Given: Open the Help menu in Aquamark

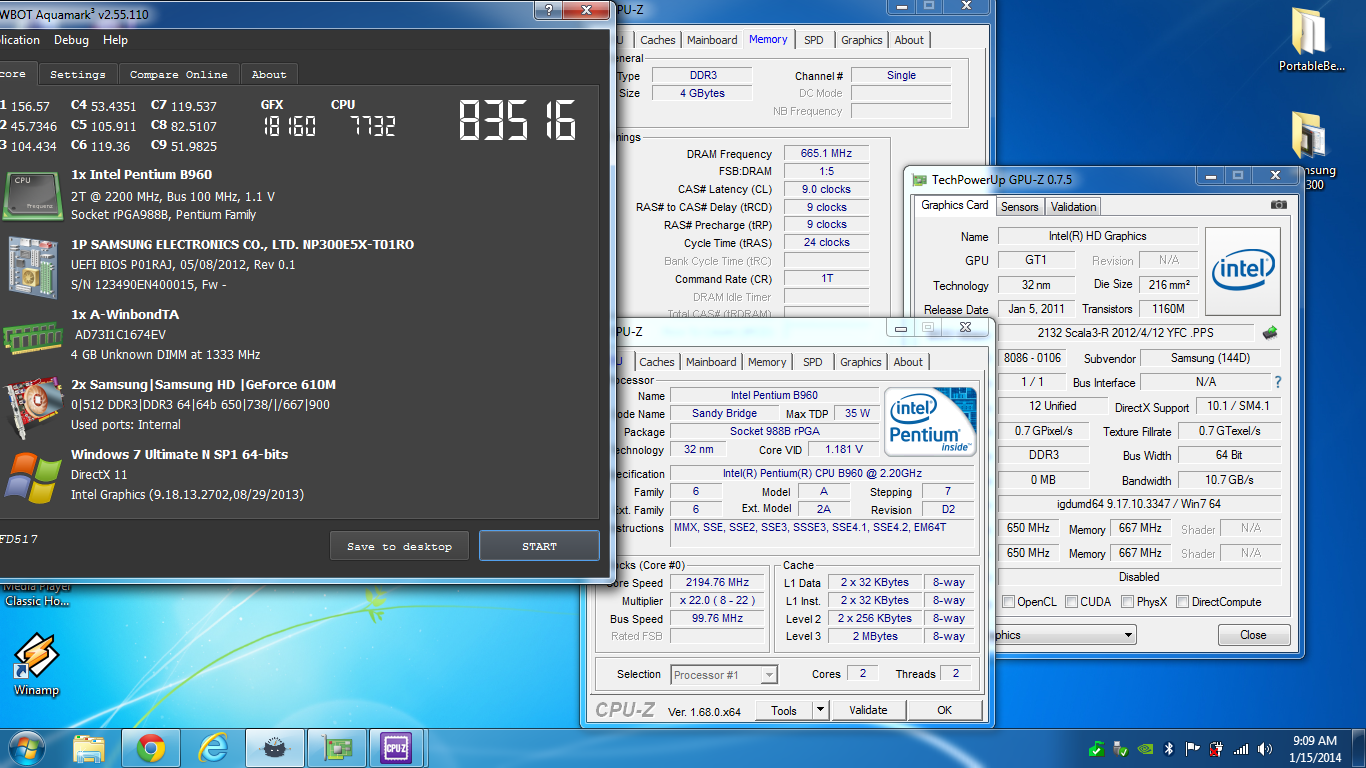Looking at the screenshot, I should (115, 40).
